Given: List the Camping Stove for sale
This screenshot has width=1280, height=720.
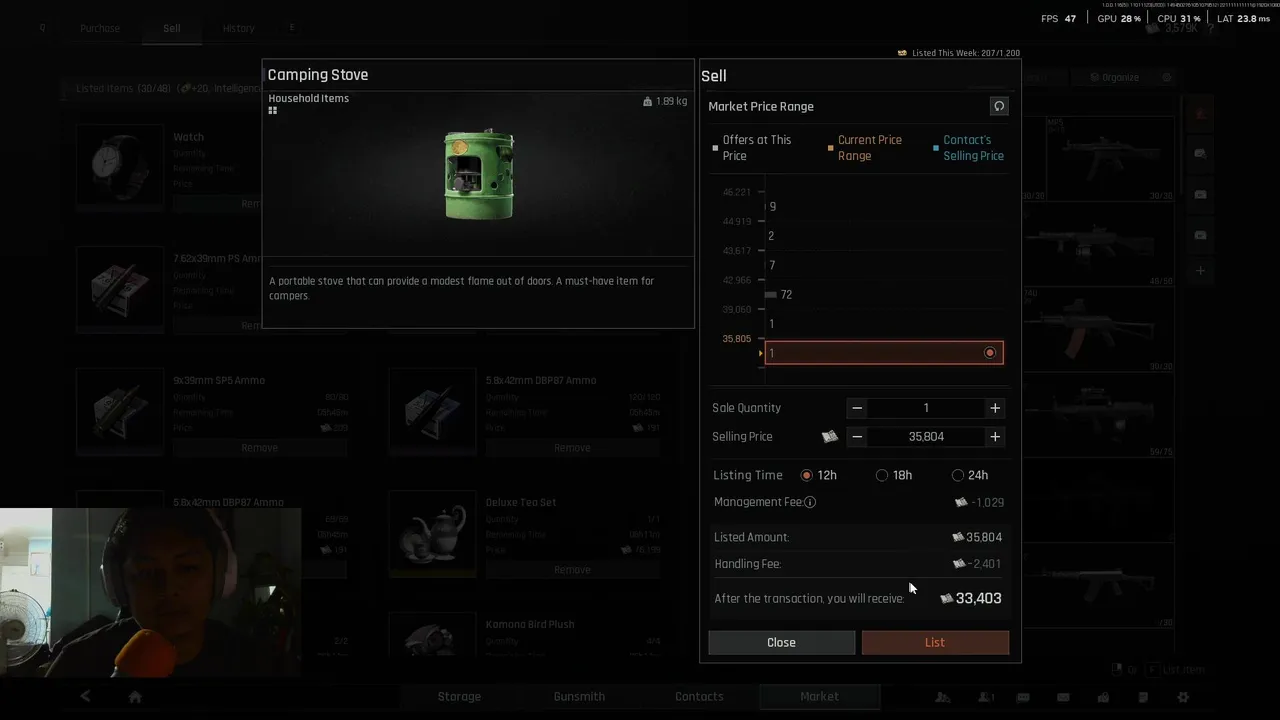Looking at the screenshot, I should tap(935, 642).
